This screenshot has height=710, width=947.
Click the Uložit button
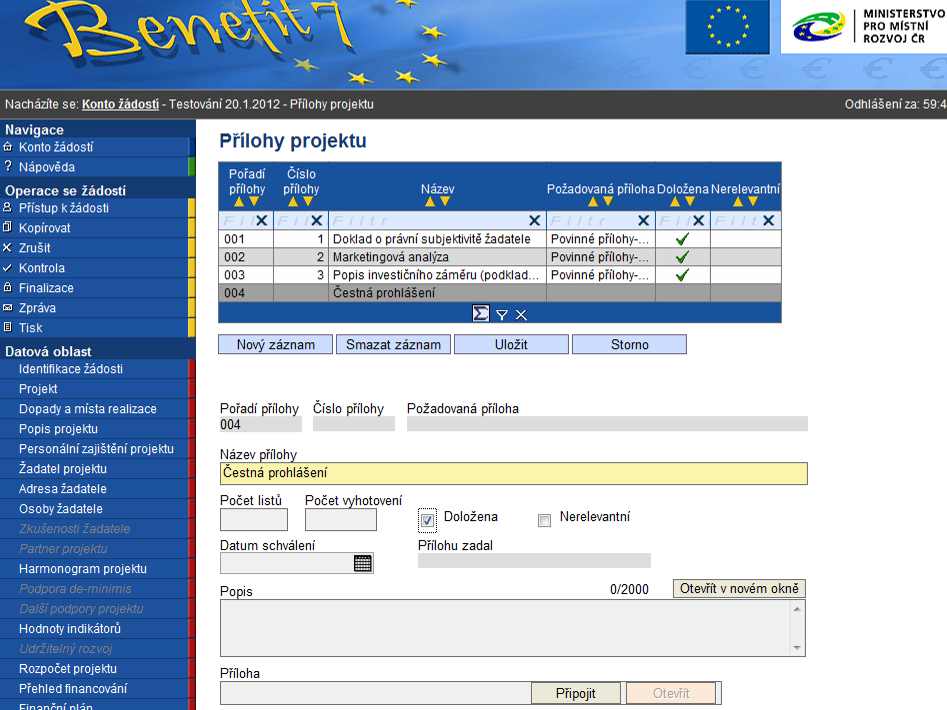[511, 344]
